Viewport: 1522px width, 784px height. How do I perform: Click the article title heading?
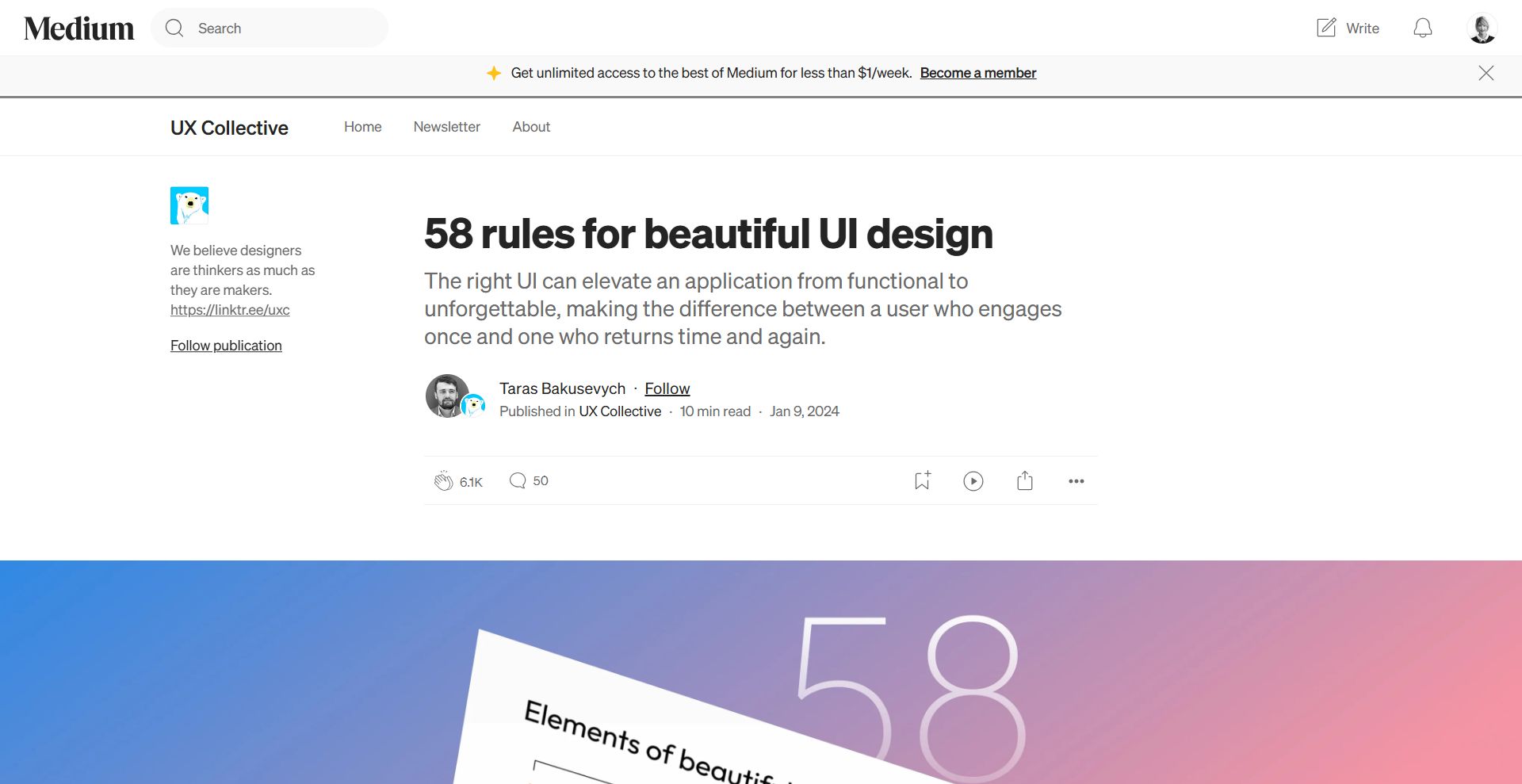[709, 234]
